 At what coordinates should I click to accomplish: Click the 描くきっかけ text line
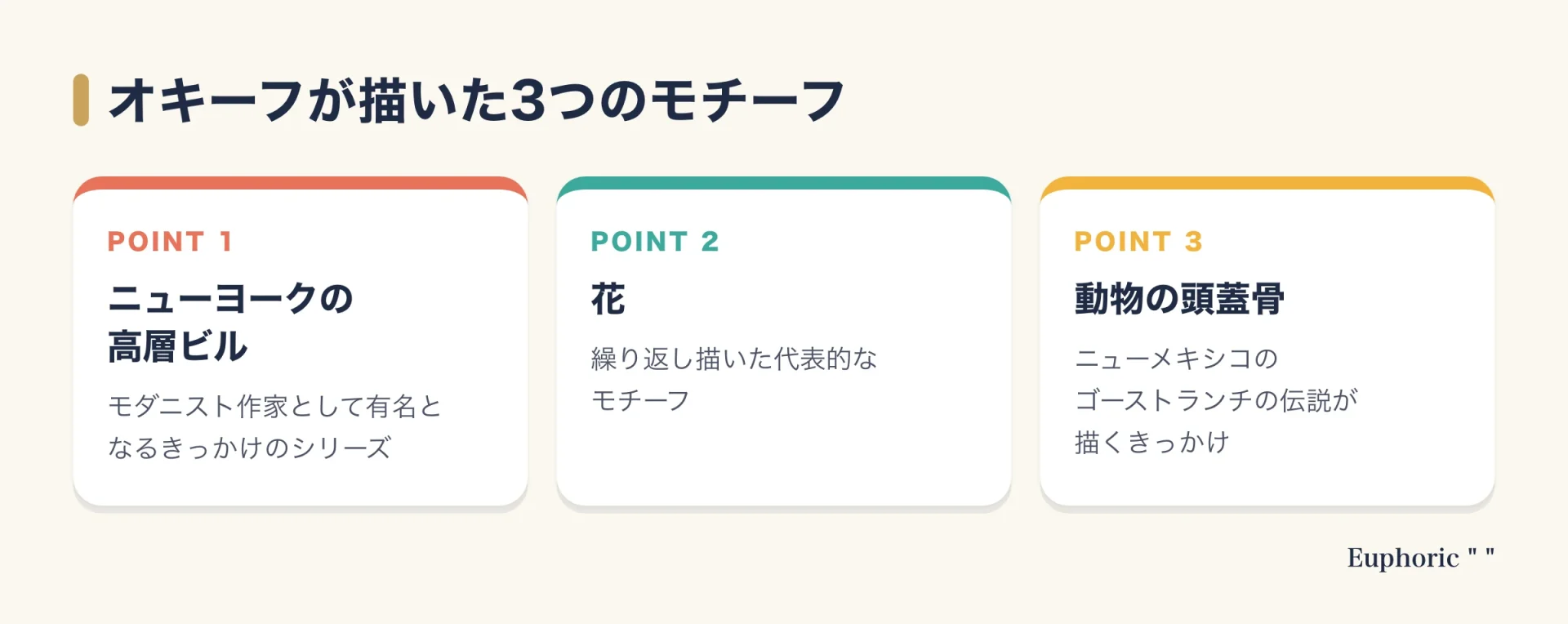coord(1151,443)
